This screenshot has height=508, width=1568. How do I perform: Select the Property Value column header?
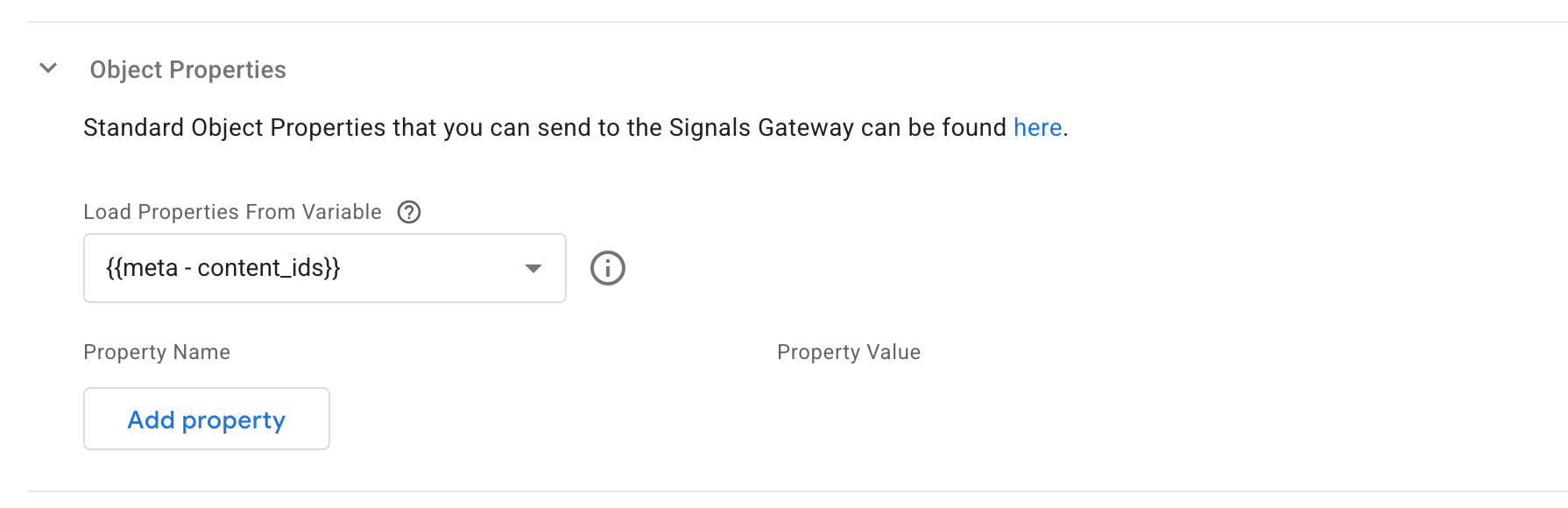click(849, 352)
